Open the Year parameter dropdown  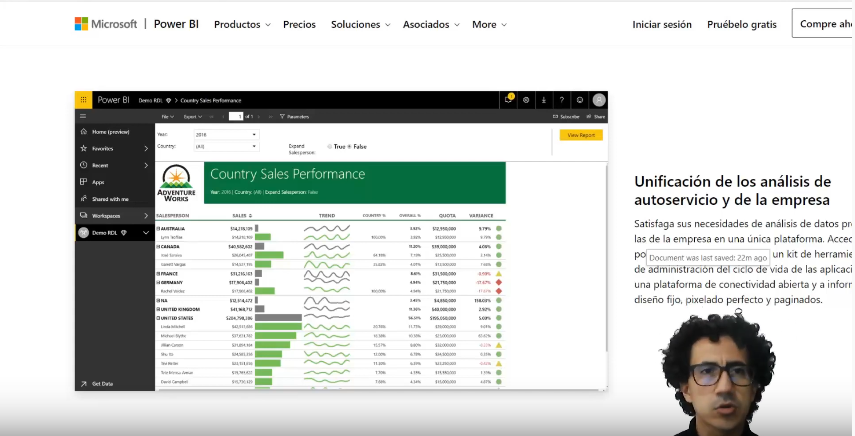click(x=227, y=134)
